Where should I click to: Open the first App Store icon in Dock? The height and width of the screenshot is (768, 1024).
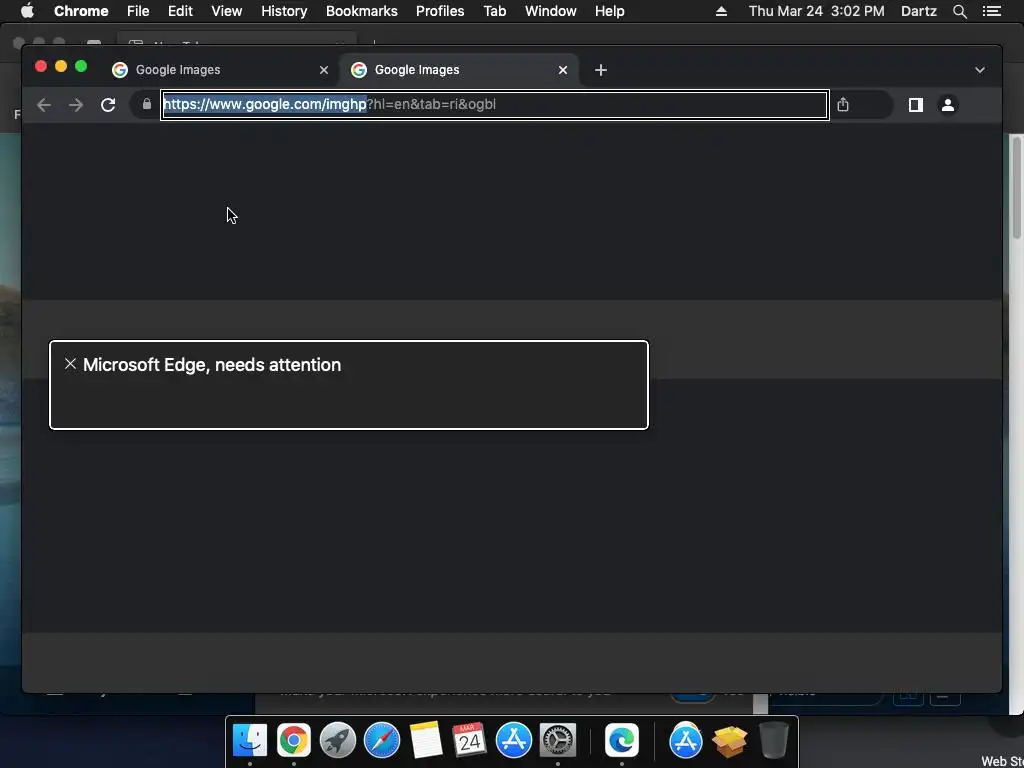pos(514,740)
